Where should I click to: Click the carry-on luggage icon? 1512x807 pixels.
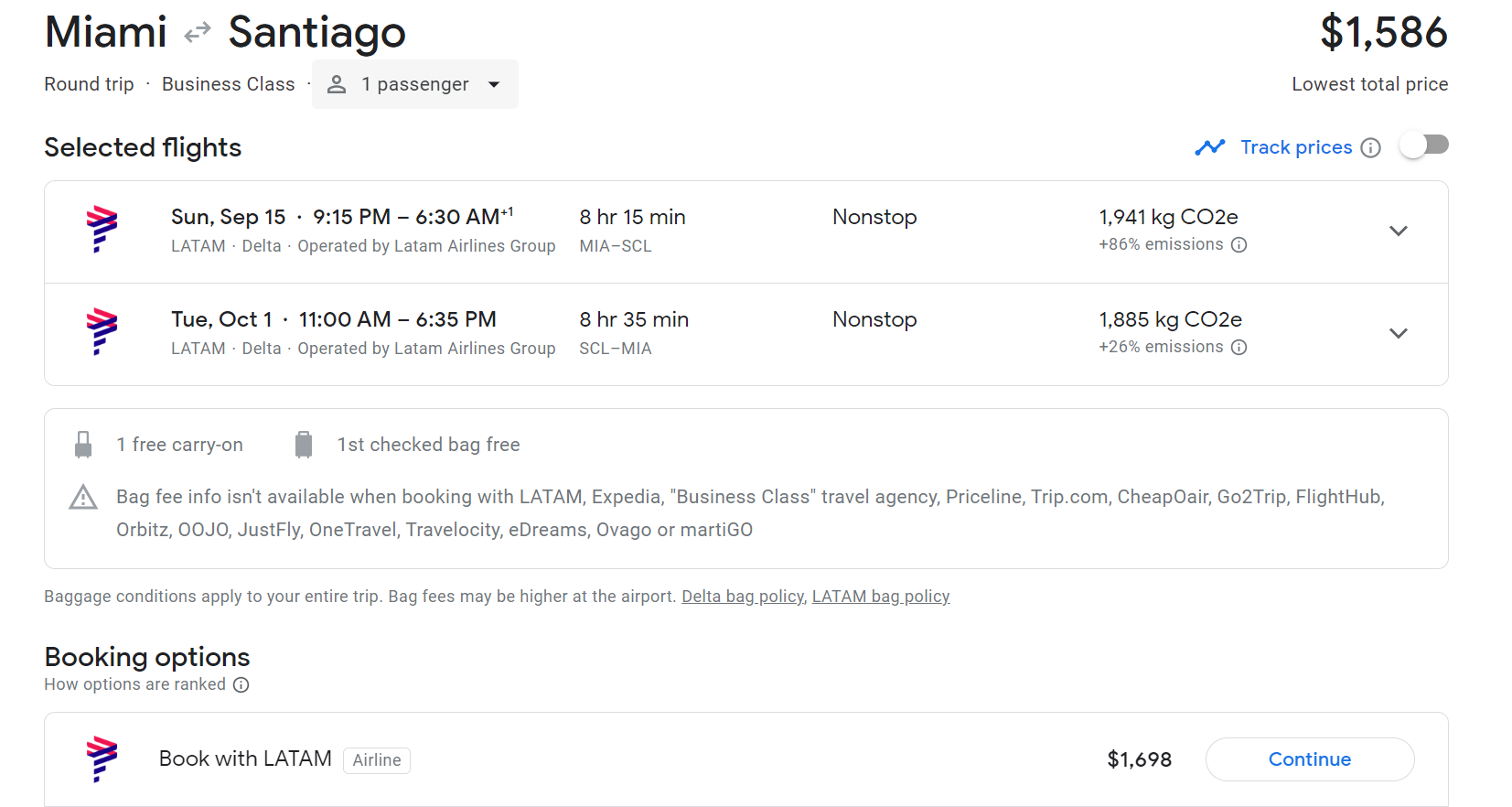click(83, 445)
